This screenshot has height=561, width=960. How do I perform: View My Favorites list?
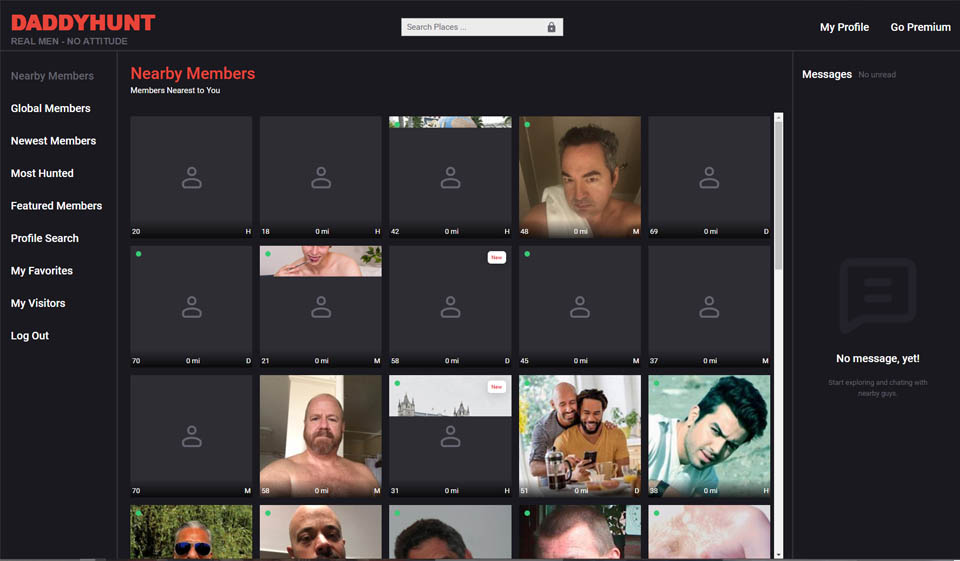(x=42, y=271)
